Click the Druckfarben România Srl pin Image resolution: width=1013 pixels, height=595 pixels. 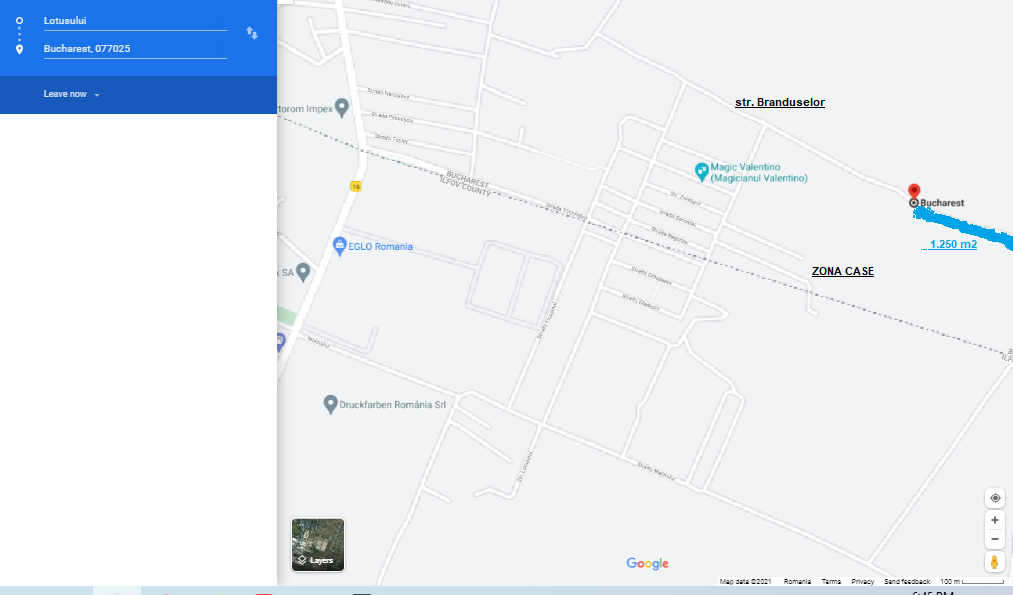click(330, 404)
